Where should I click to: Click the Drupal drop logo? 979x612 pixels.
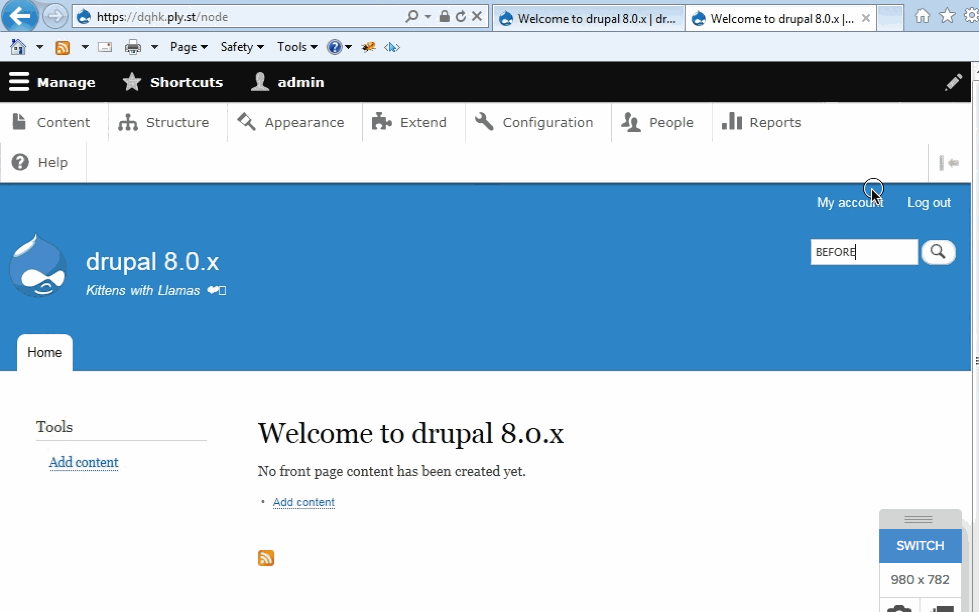[x=37, y=266]
